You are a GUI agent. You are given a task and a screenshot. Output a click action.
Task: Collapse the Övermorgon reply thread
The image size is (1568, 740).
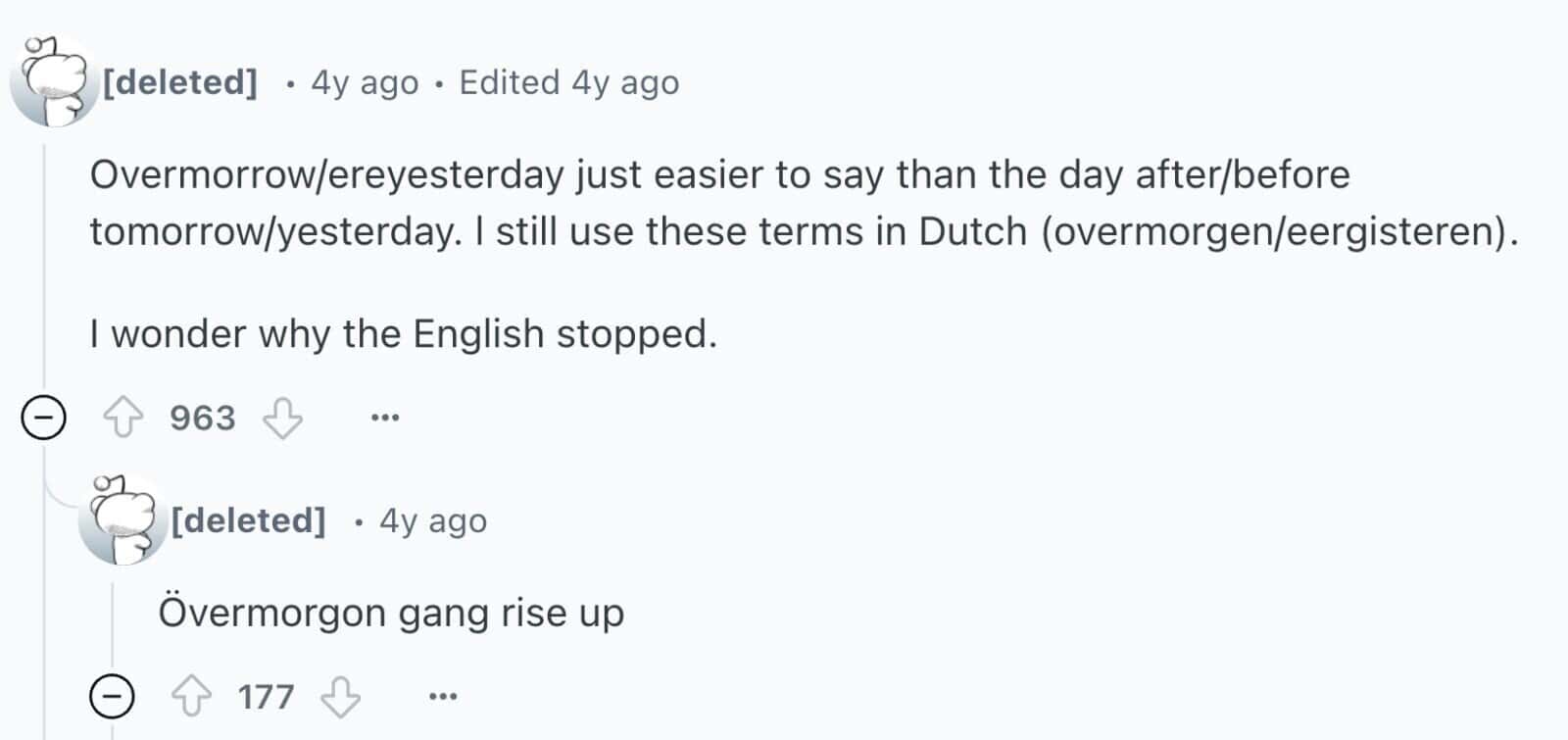pos(112,697)
